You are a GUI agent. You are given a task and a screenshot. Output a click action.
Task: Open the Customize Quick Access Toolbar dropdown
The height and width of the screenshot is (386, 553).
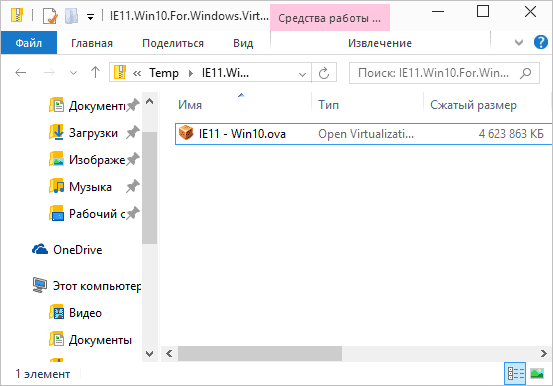pyautogui.click(x=91, y=17)
